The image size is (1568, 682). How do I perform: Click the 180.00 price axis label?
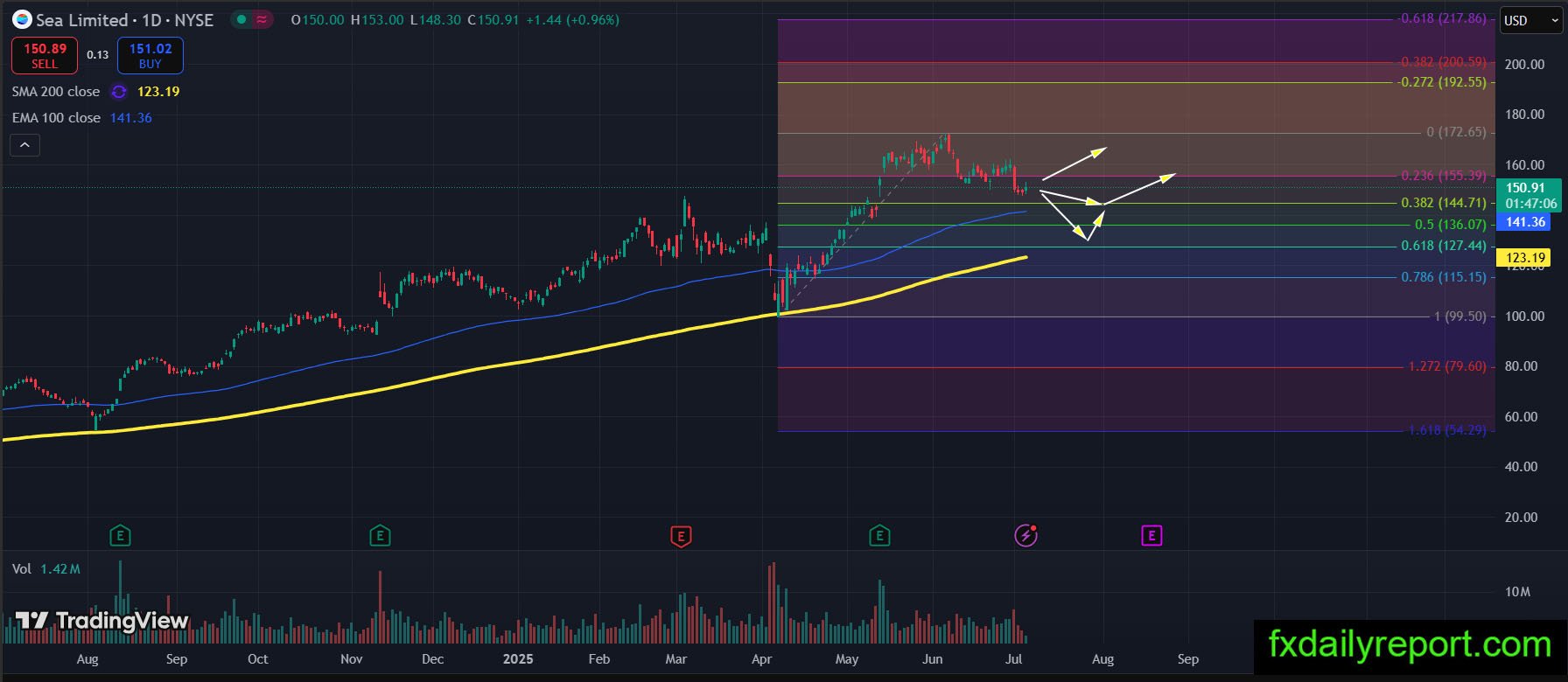1524,115
